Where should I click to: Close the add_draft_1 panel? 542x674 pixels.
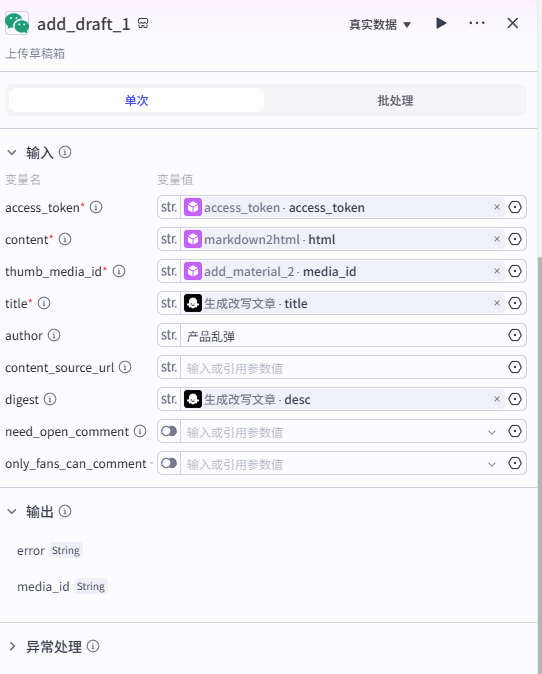click(x=512, y=23)
